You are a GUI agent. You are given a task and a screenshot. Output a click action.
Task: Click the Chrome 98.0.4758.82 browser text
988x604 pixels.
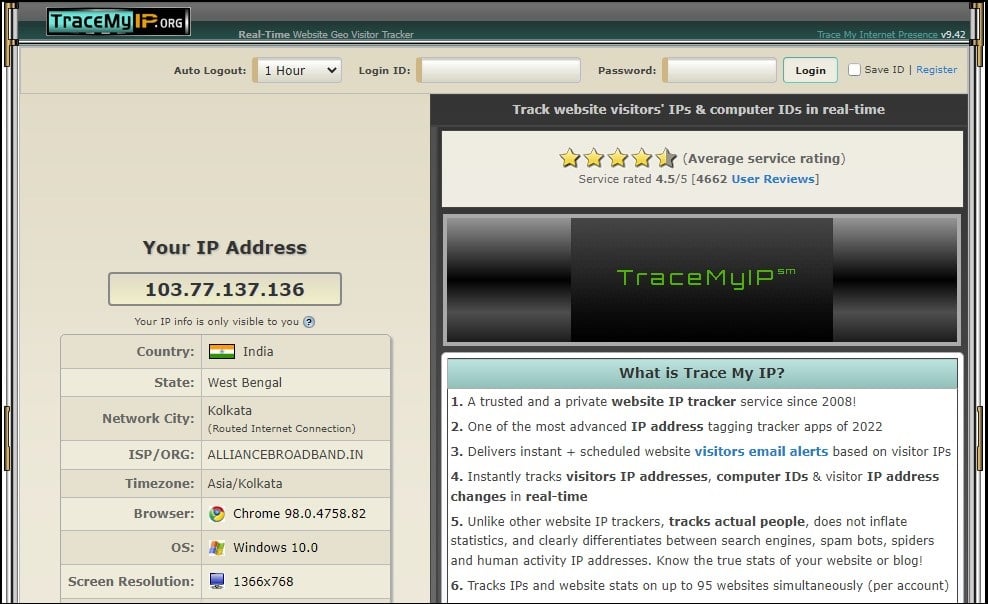click(299, 514)
